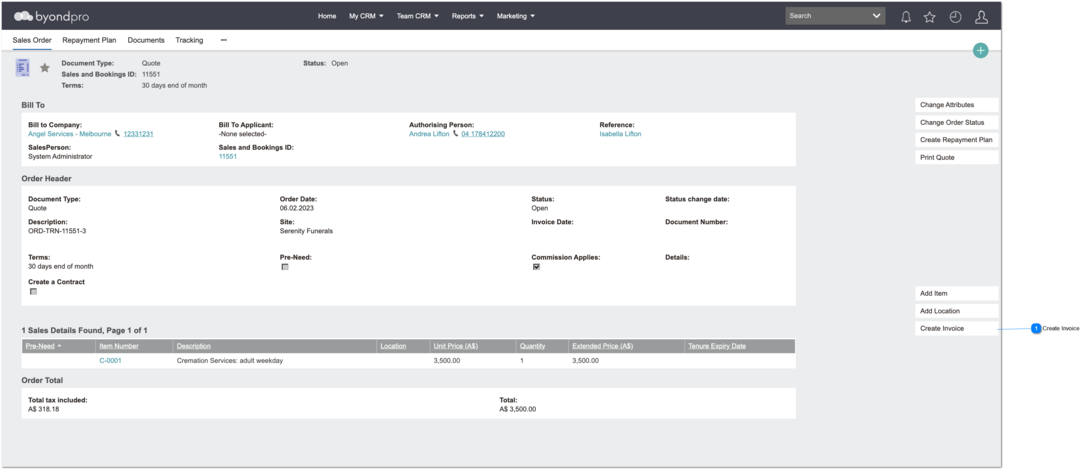Click the byondpro logo
This screenshot has width=1085, height=470.
pyautogui.click(x=51, y=16)
